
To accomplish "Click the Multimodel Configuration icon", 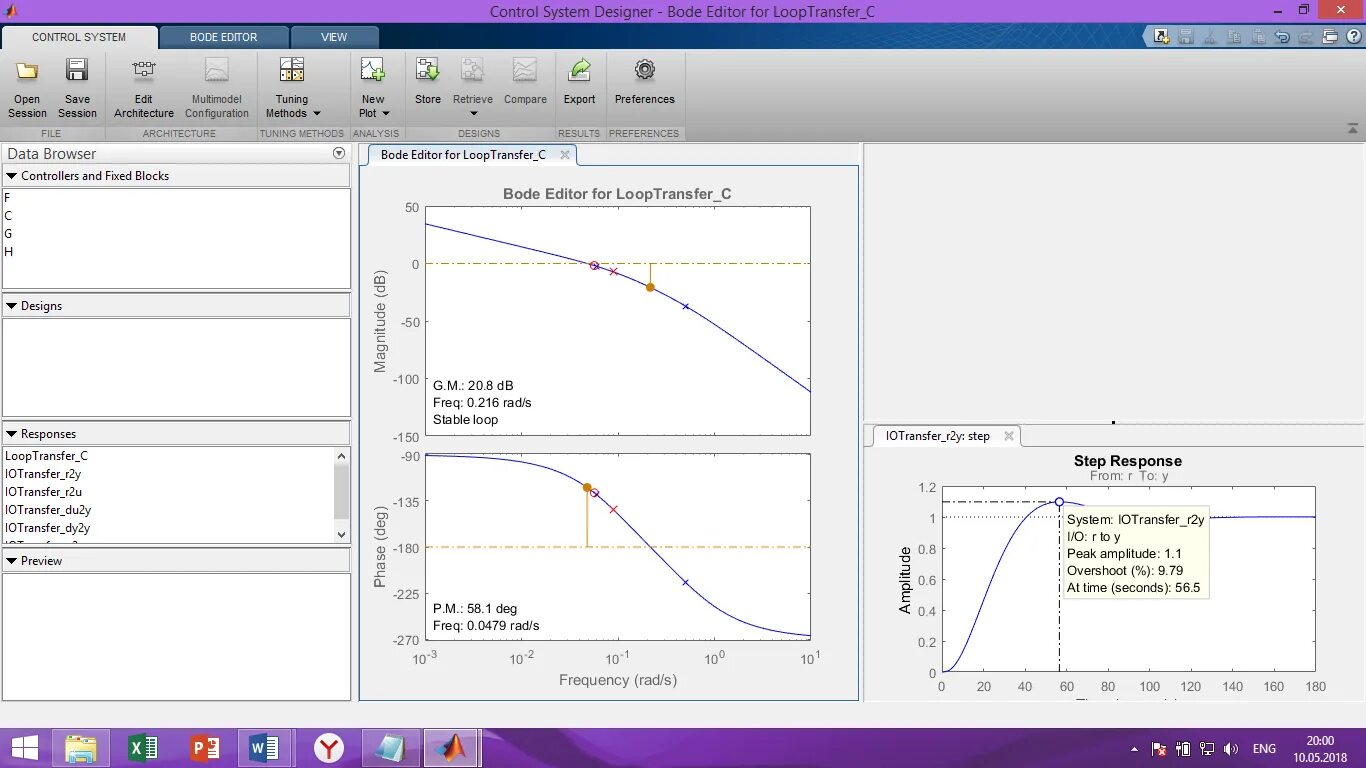I will pyautogui.click(x=217, y=70).
